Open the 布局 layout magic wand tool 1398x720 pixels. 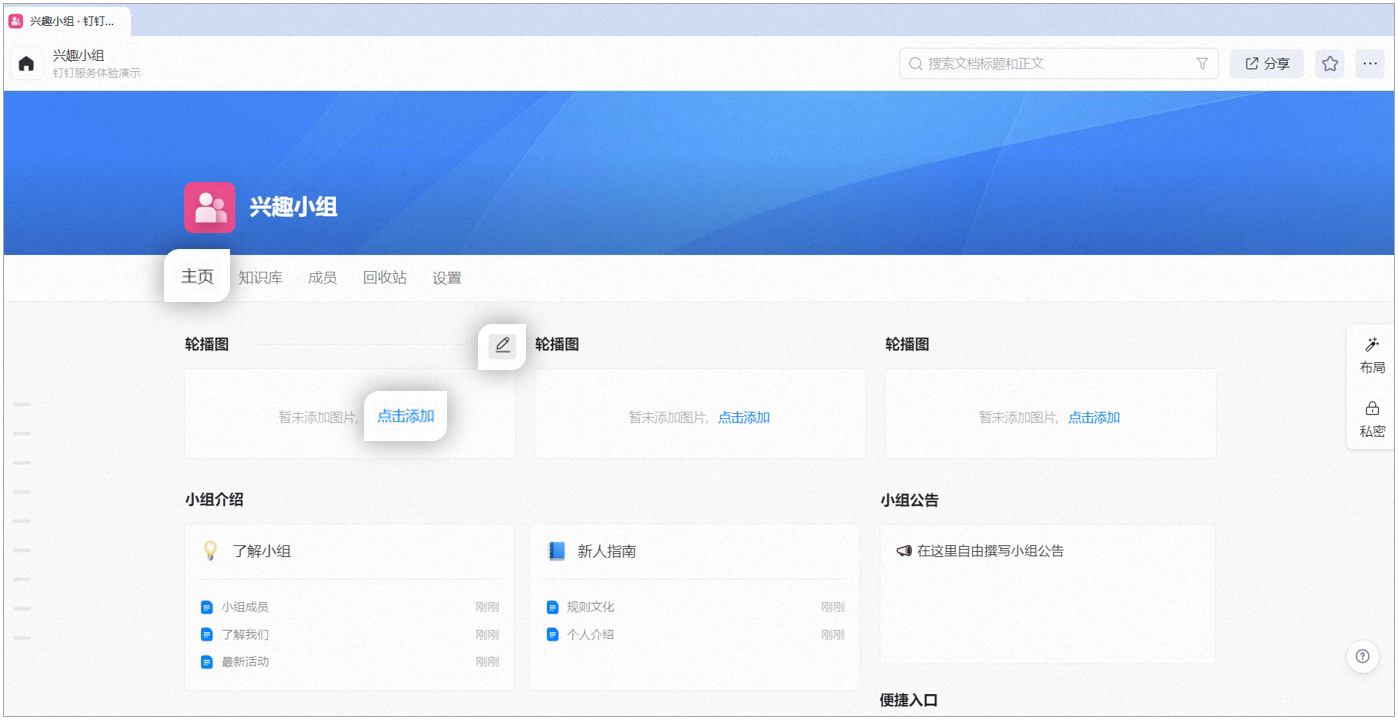[1372, 355]
